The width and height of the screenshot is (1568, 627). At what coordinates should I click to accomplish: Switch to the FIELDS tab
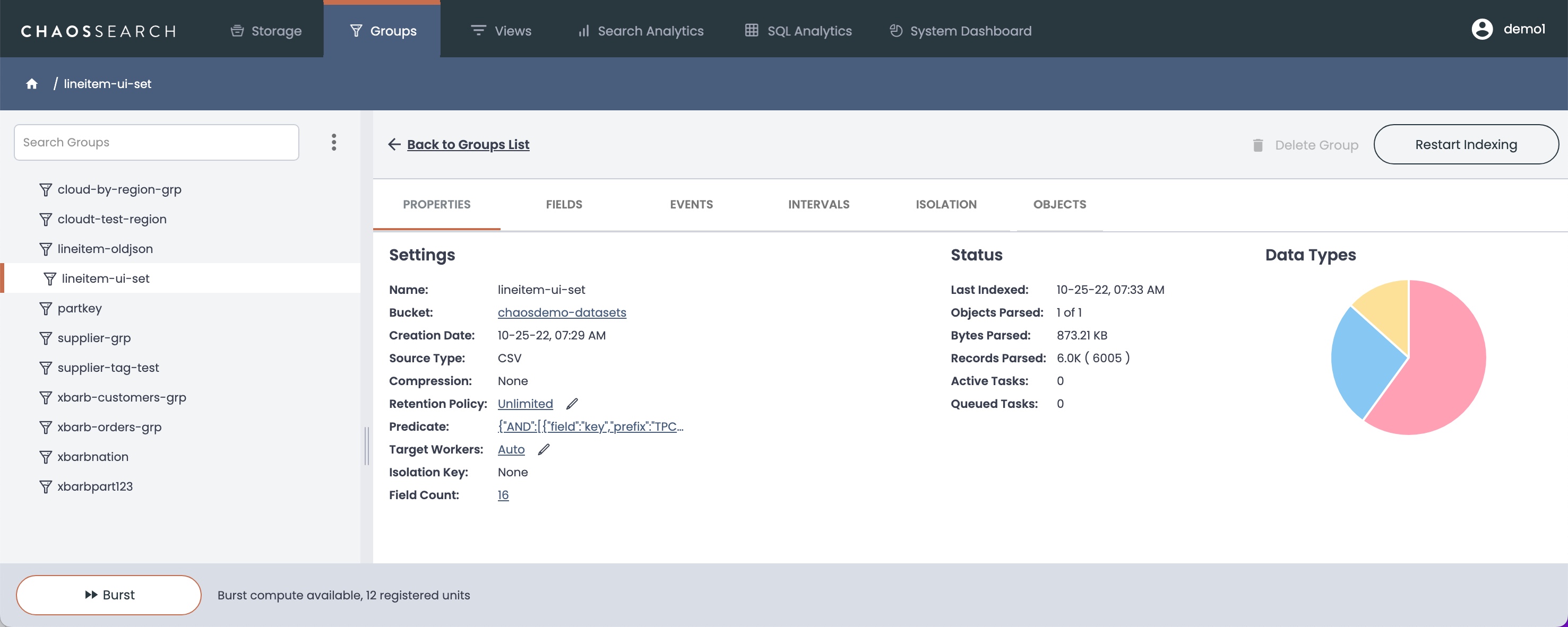click(564, 204)
